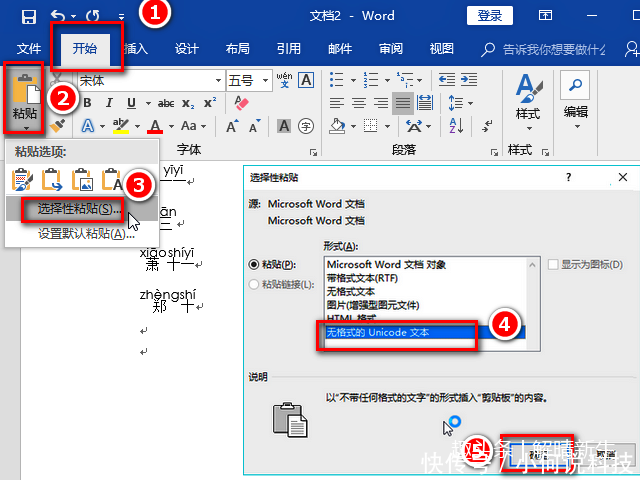Open the 文件 tab

(x=29, y=49)
